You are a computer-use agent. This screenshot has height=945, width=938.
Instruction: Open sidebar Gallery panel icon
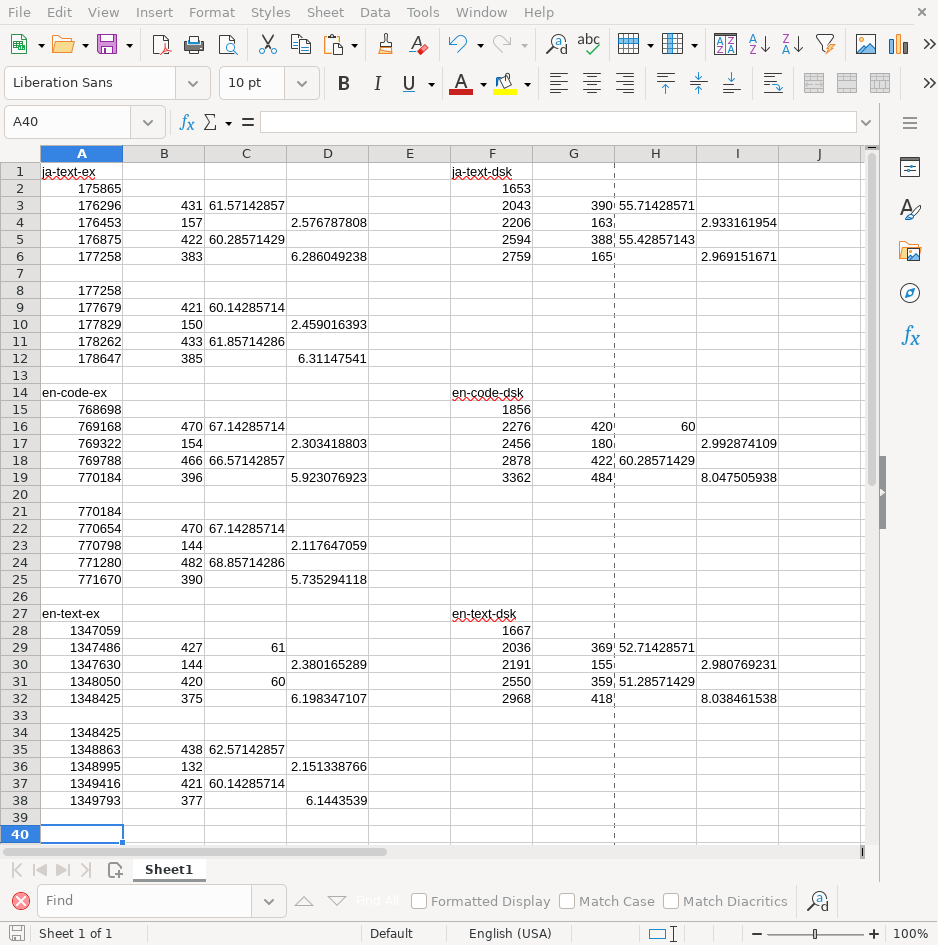click(x=910, y=251)
